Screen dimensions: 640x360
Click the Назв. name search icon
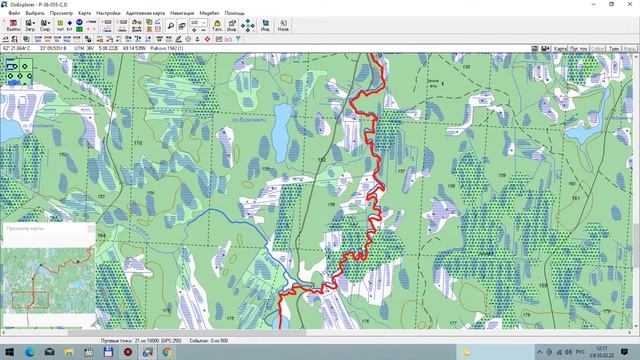click(x=283, y=25)
